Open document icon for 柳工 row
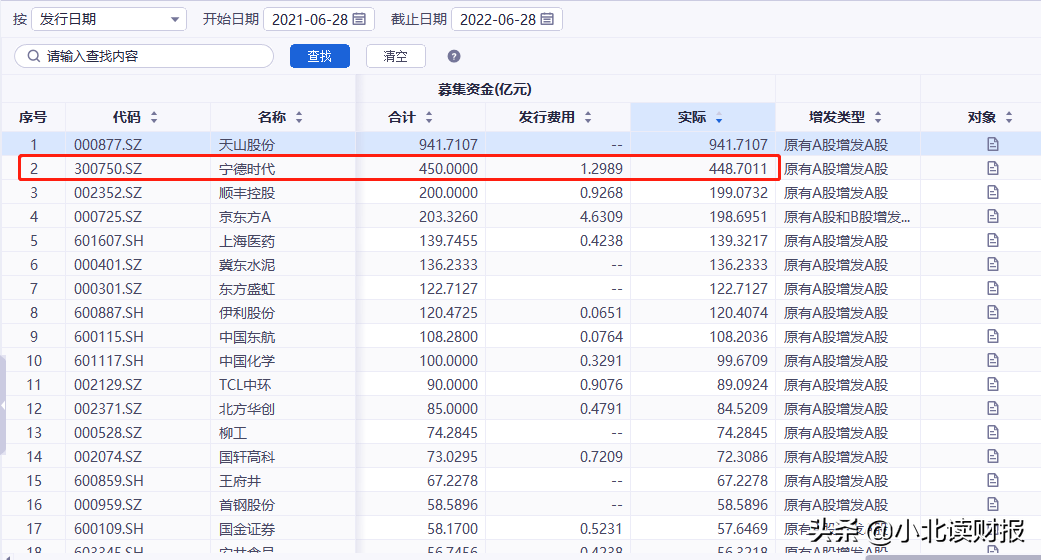 coord(993,432)
